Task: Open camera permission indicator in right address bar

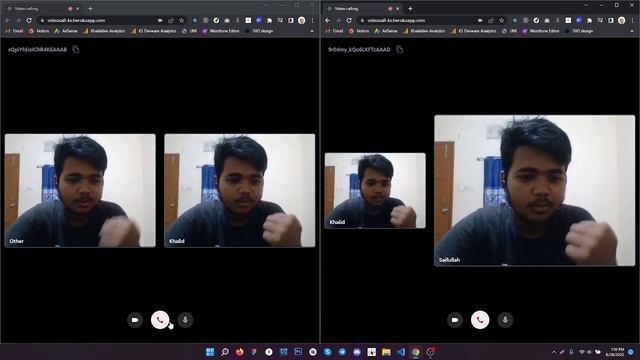Action: point(480,20)
